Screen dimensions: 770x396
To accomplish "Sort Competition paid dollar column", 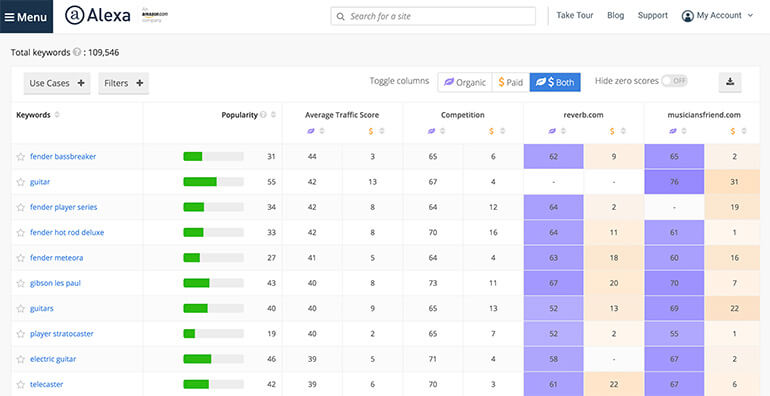I will pyautogui.click(x=502, y=131).
